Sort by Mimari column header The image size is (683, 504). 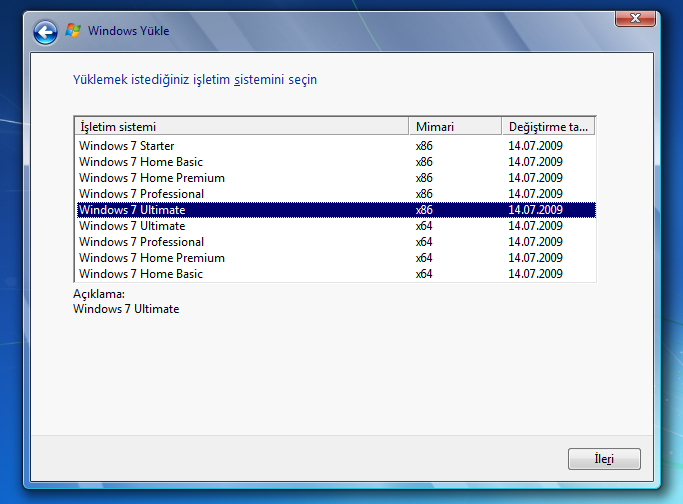(455, 126)
